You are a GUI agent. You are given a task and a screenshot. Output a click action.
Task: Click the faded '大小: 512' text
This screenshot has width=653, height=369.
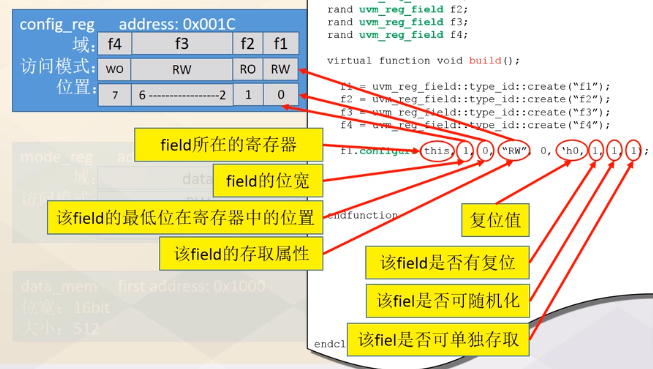60,329
